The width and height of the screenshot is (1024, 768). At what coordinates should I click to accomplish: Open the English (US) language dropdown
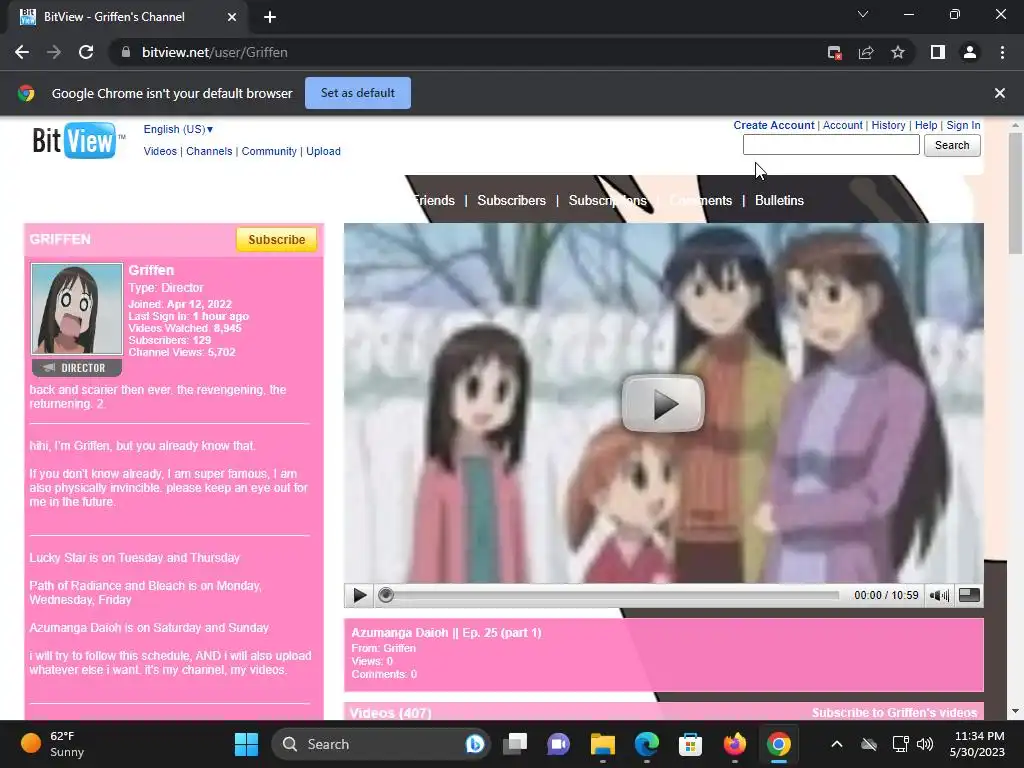(x=178, y=129)
